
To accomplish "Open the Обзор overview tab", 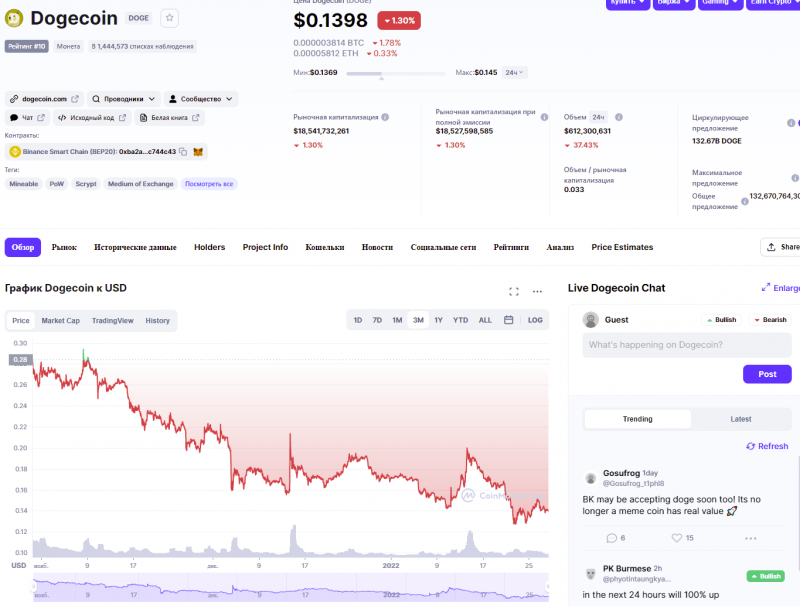I will (22, 247).
